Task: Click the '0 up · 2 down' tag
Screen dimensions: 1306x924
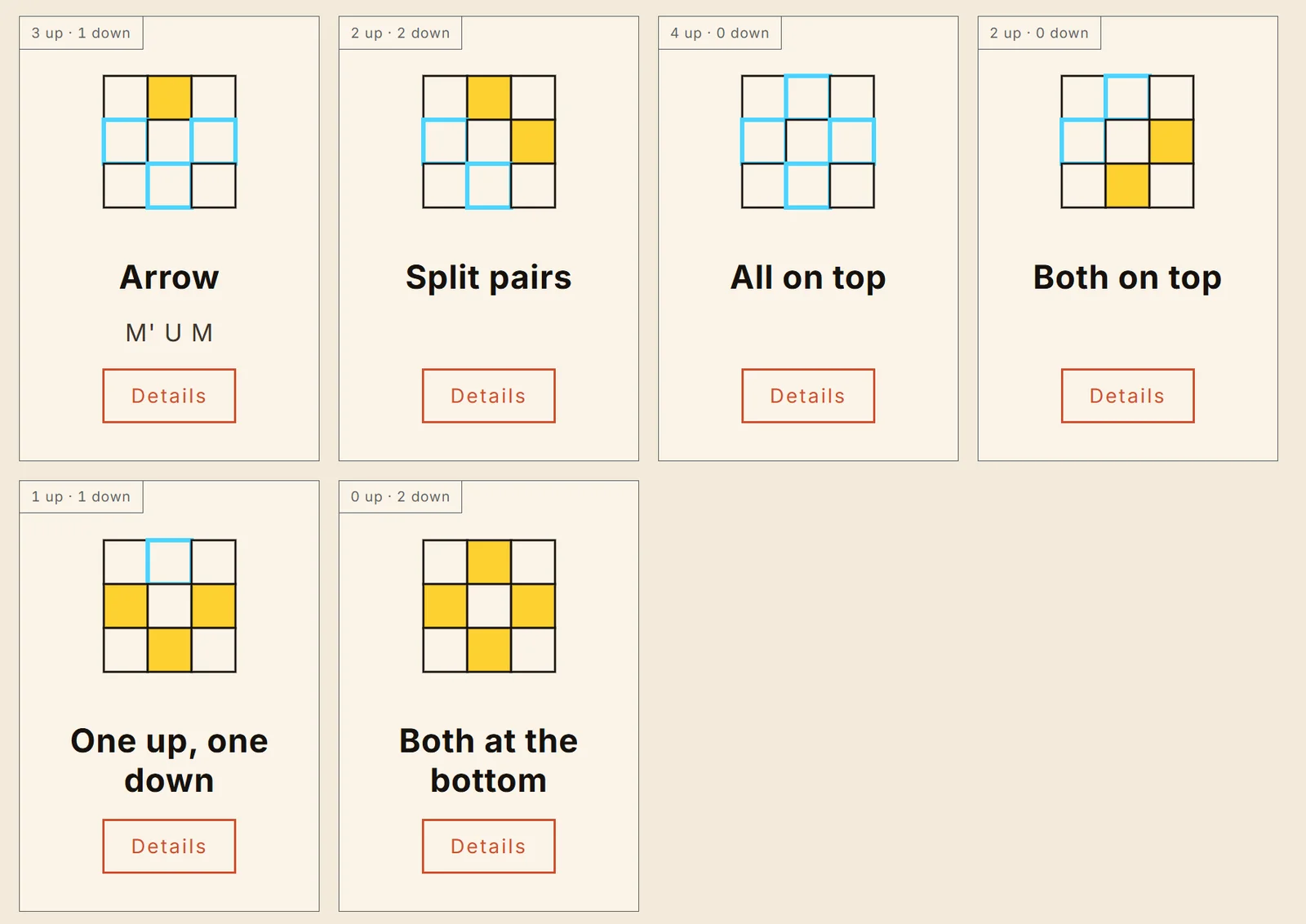Action: coord(400,496)
